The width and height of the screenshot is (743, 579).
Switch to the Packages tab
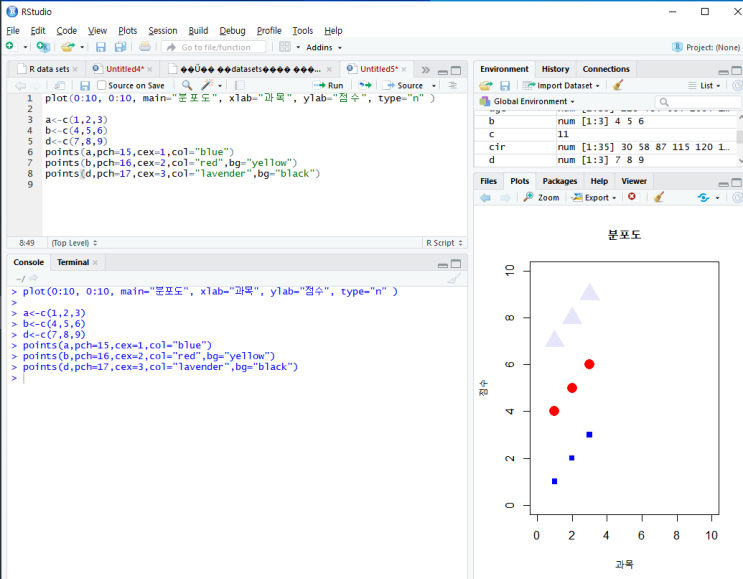[559, 181]
